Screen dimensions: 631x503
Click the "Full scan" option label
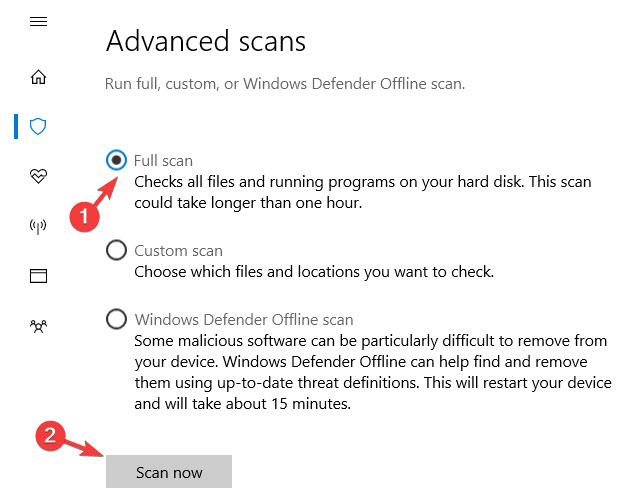pyautogui.click(x=163, y=160)
